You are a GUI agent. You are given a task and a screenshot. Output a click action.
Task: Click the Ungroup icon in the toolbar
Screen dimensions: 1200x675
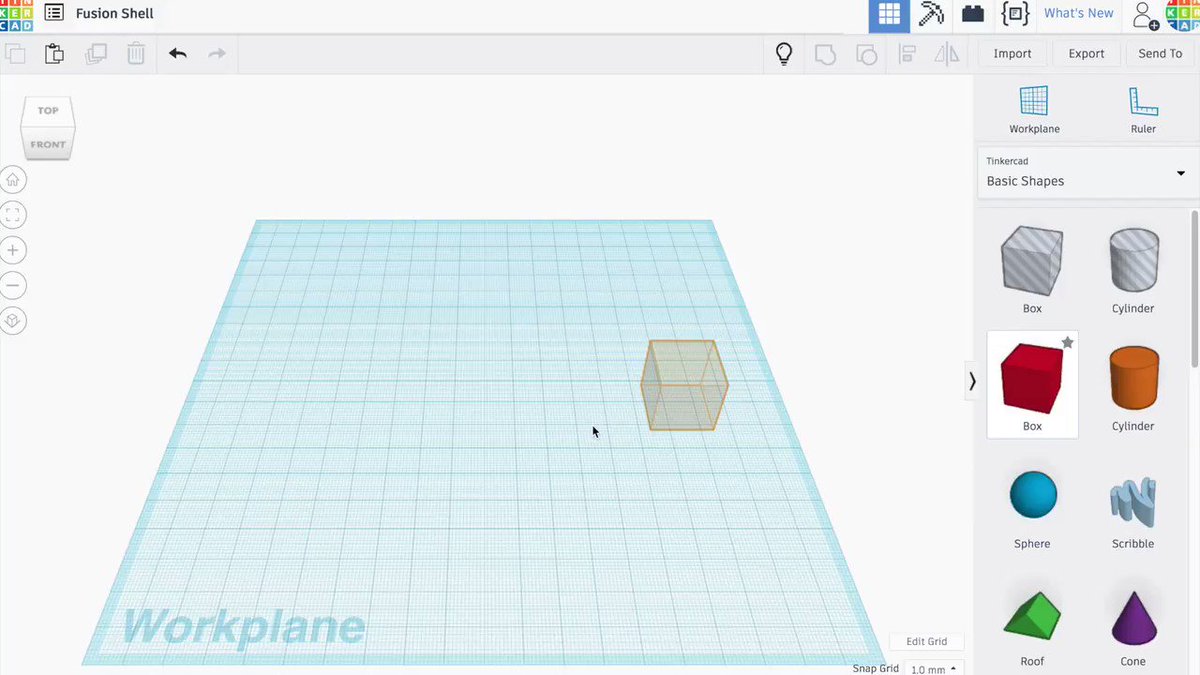pos(866,53)
